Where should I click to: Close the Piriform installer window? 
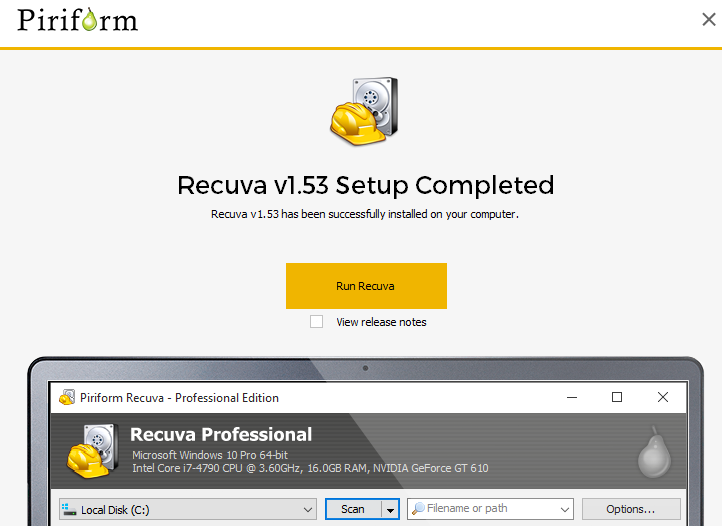click(709, 19)
